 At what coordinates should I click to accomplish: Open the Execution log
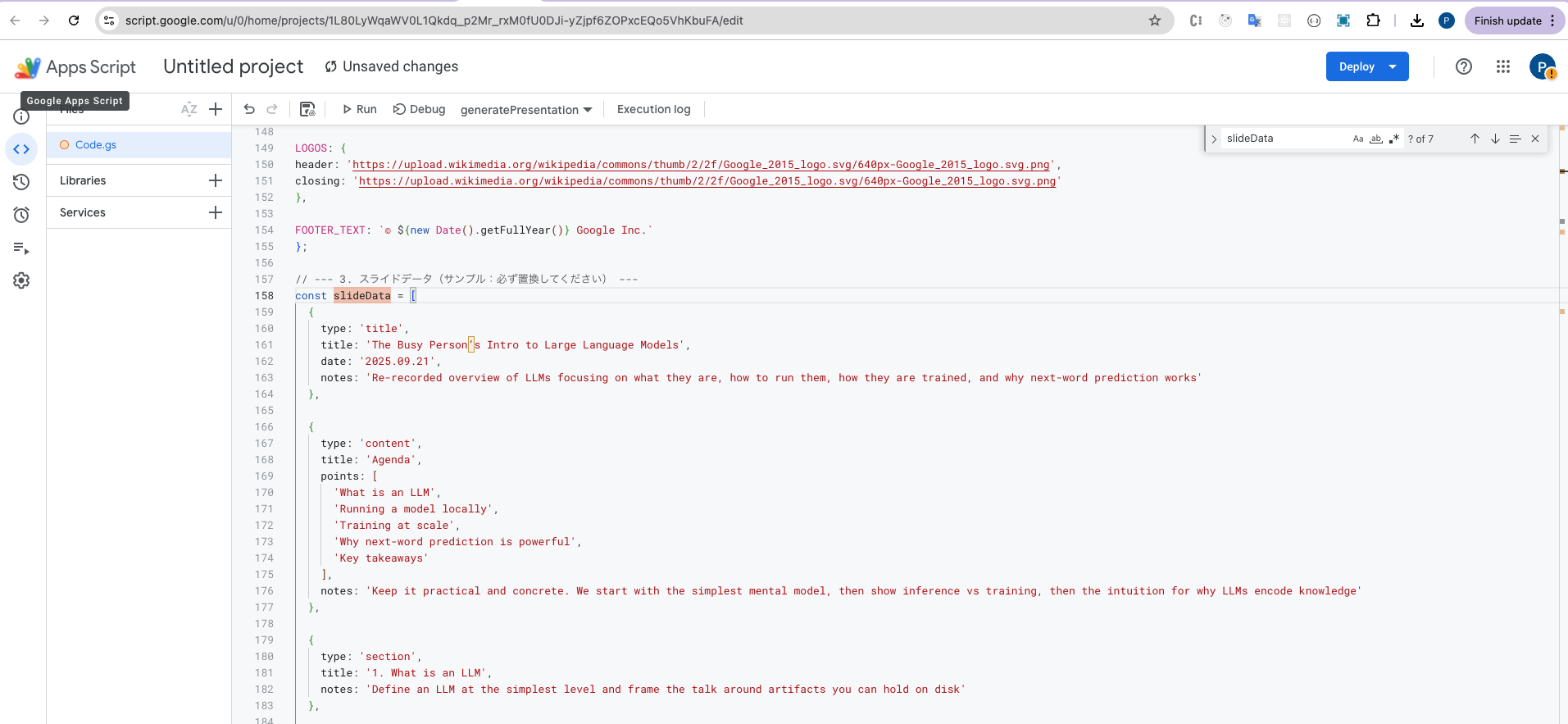[x=653, y=109]
